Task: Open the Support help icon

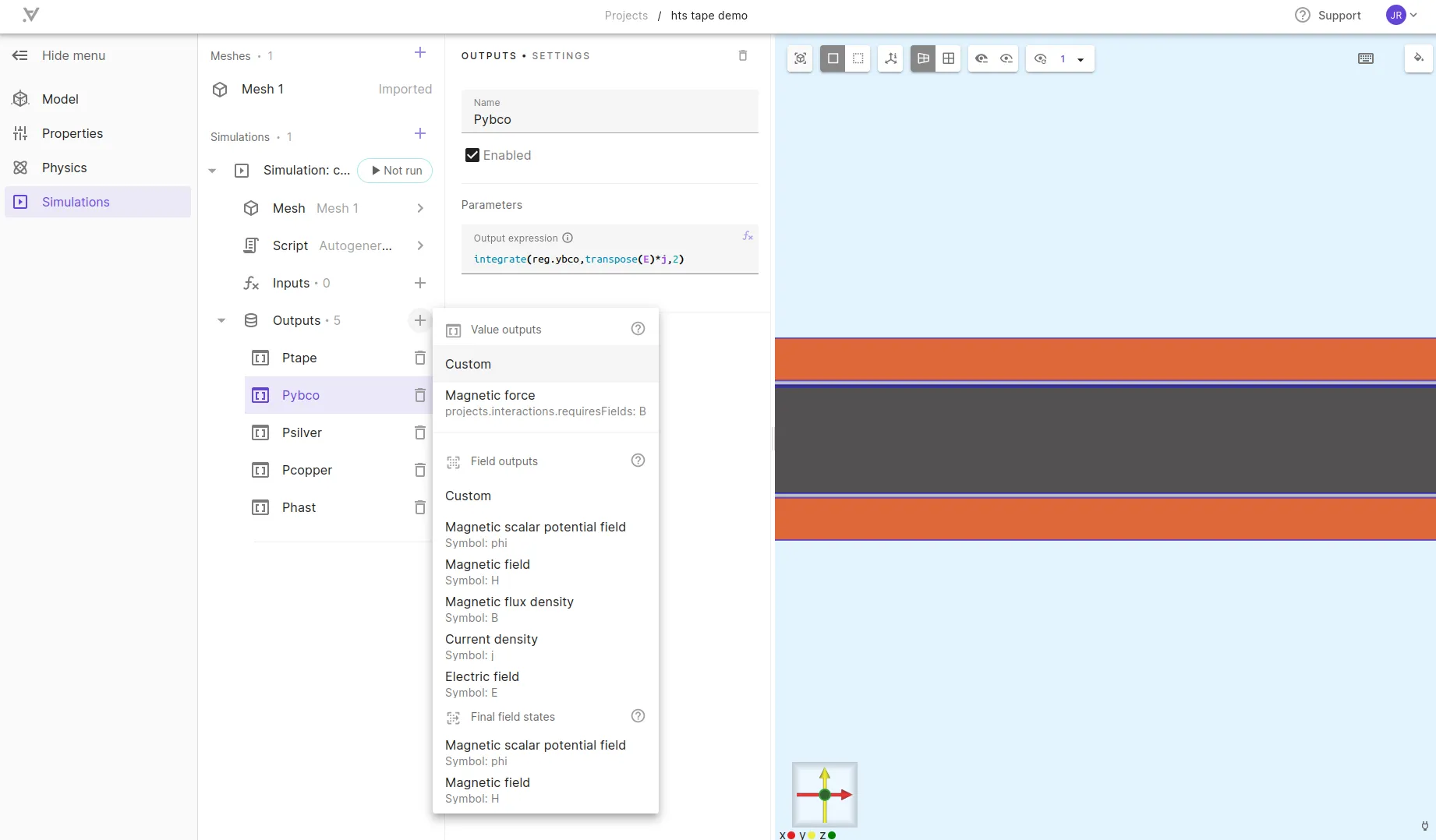Action: pos(1302,15)
